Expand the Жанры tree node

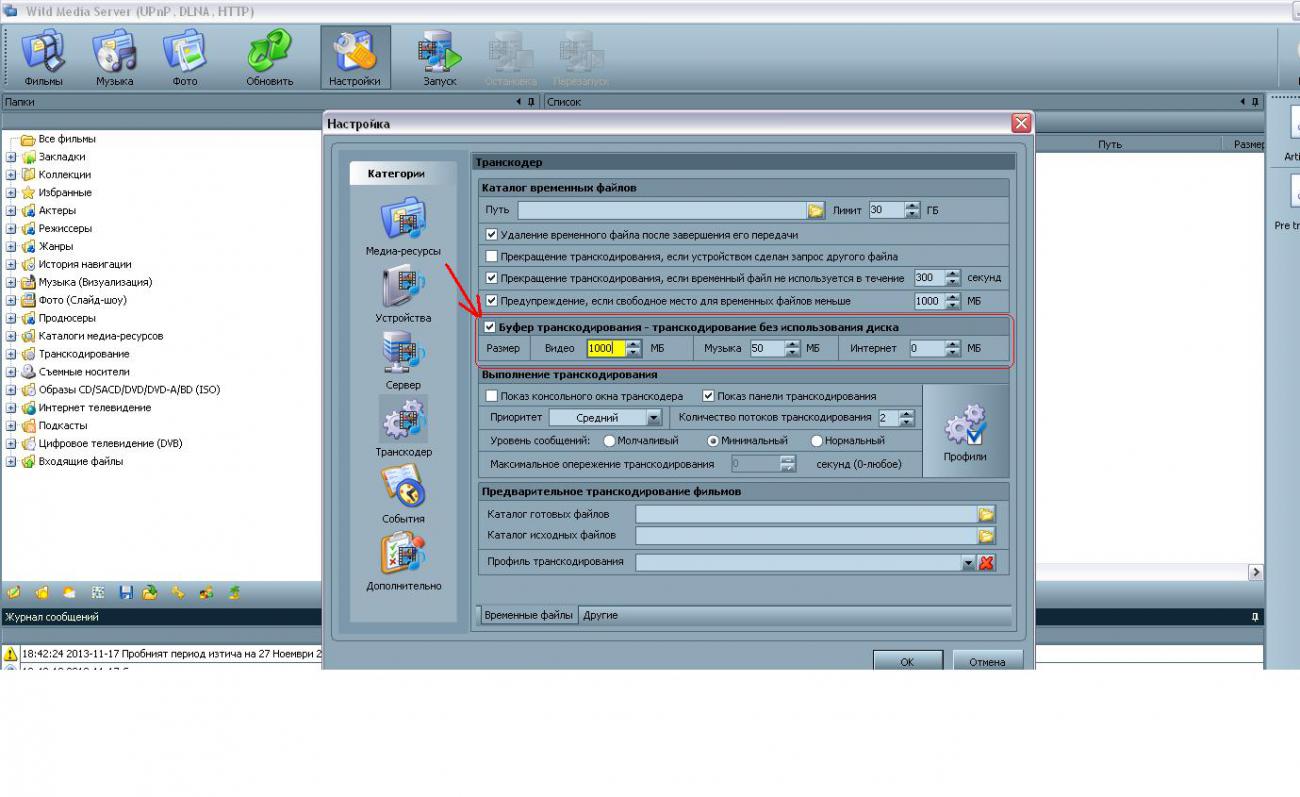(x=11, y=247)
